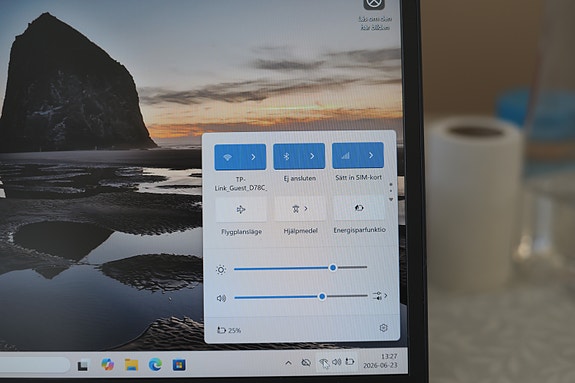Toggle Wi-Fi off in quick settings
The width and height of the screenshot is (575, 383).
(228, 157)
